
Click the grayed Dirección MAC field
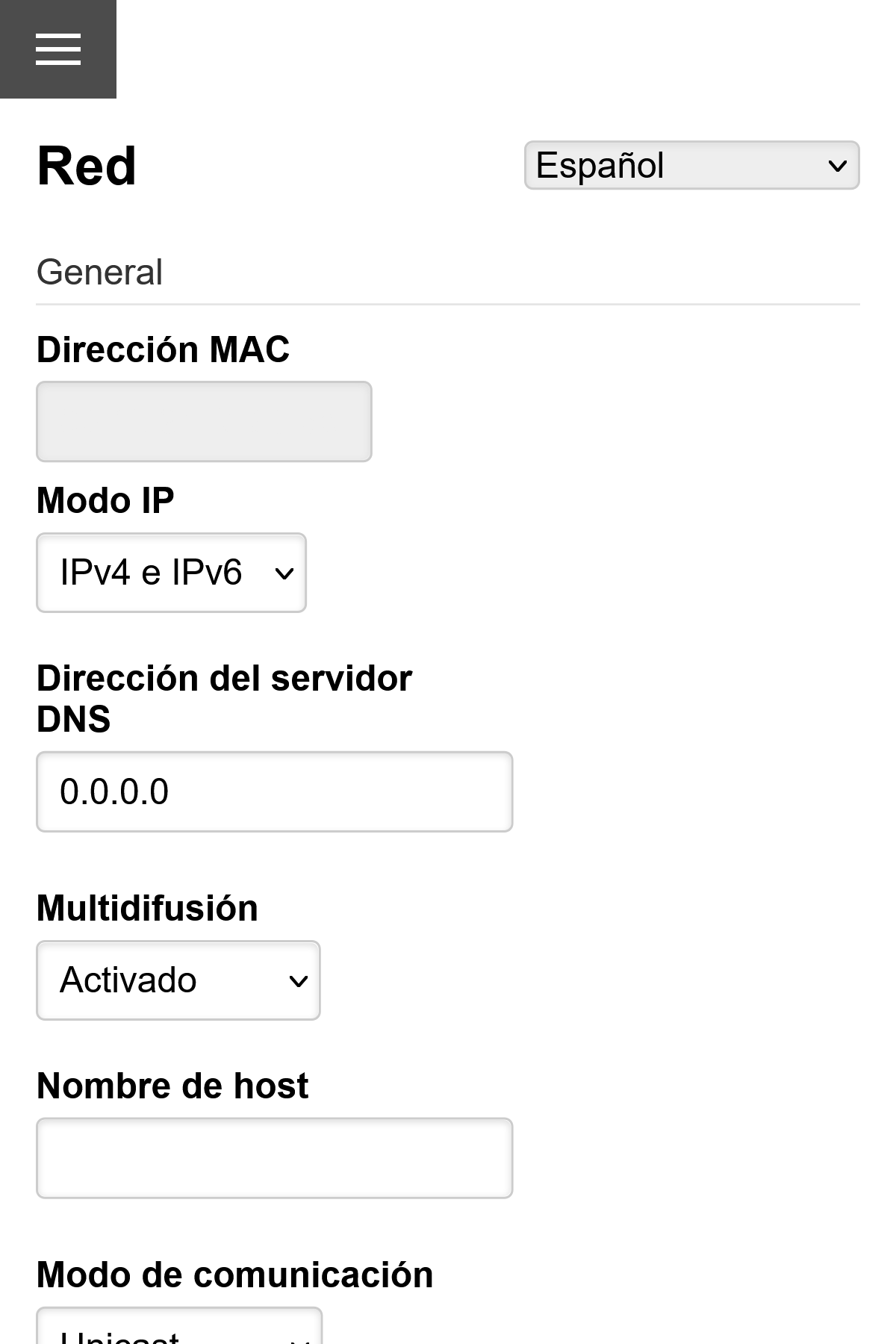203,421
